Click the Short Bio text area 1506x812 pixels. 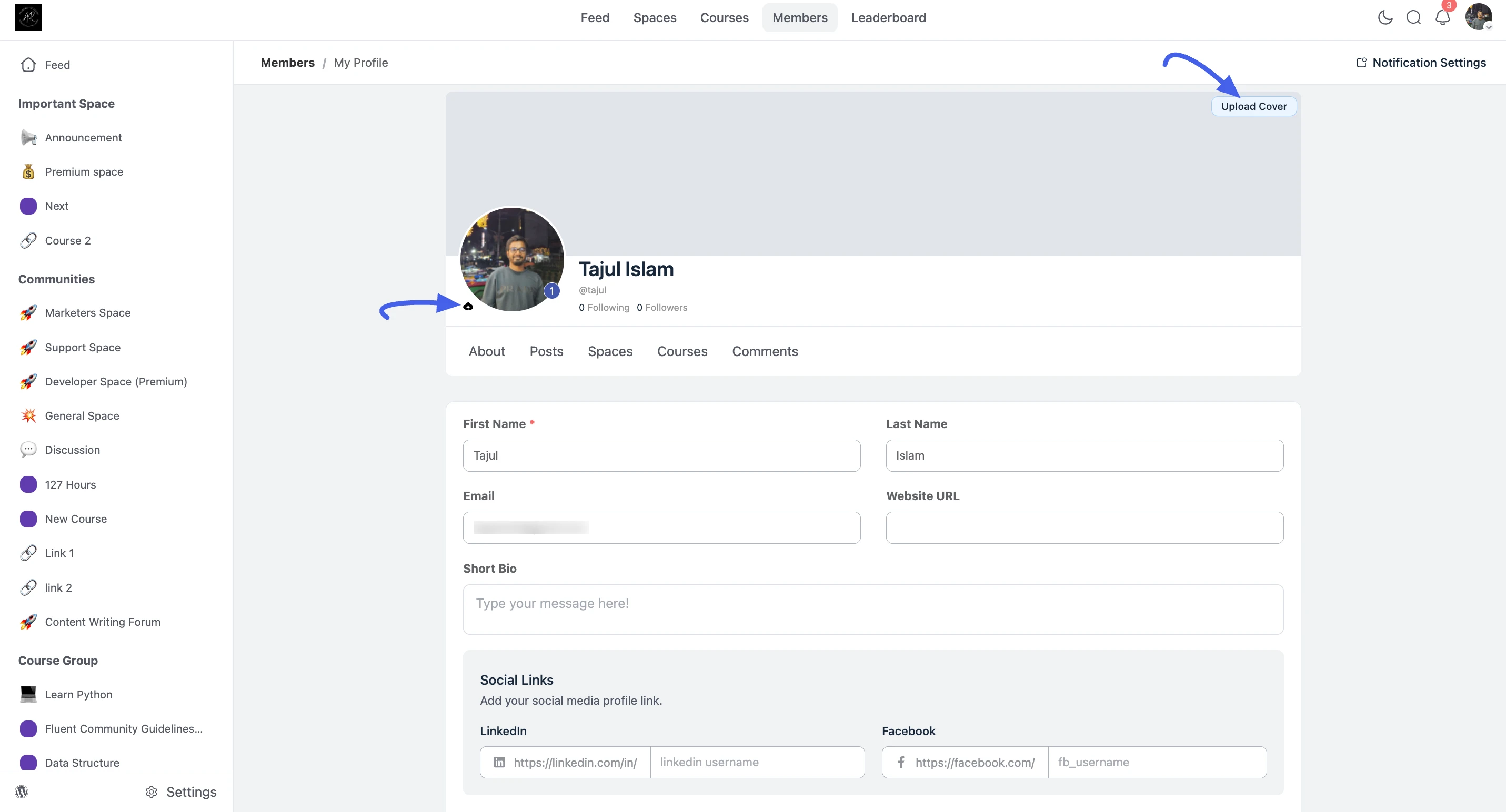pos(873,610)
